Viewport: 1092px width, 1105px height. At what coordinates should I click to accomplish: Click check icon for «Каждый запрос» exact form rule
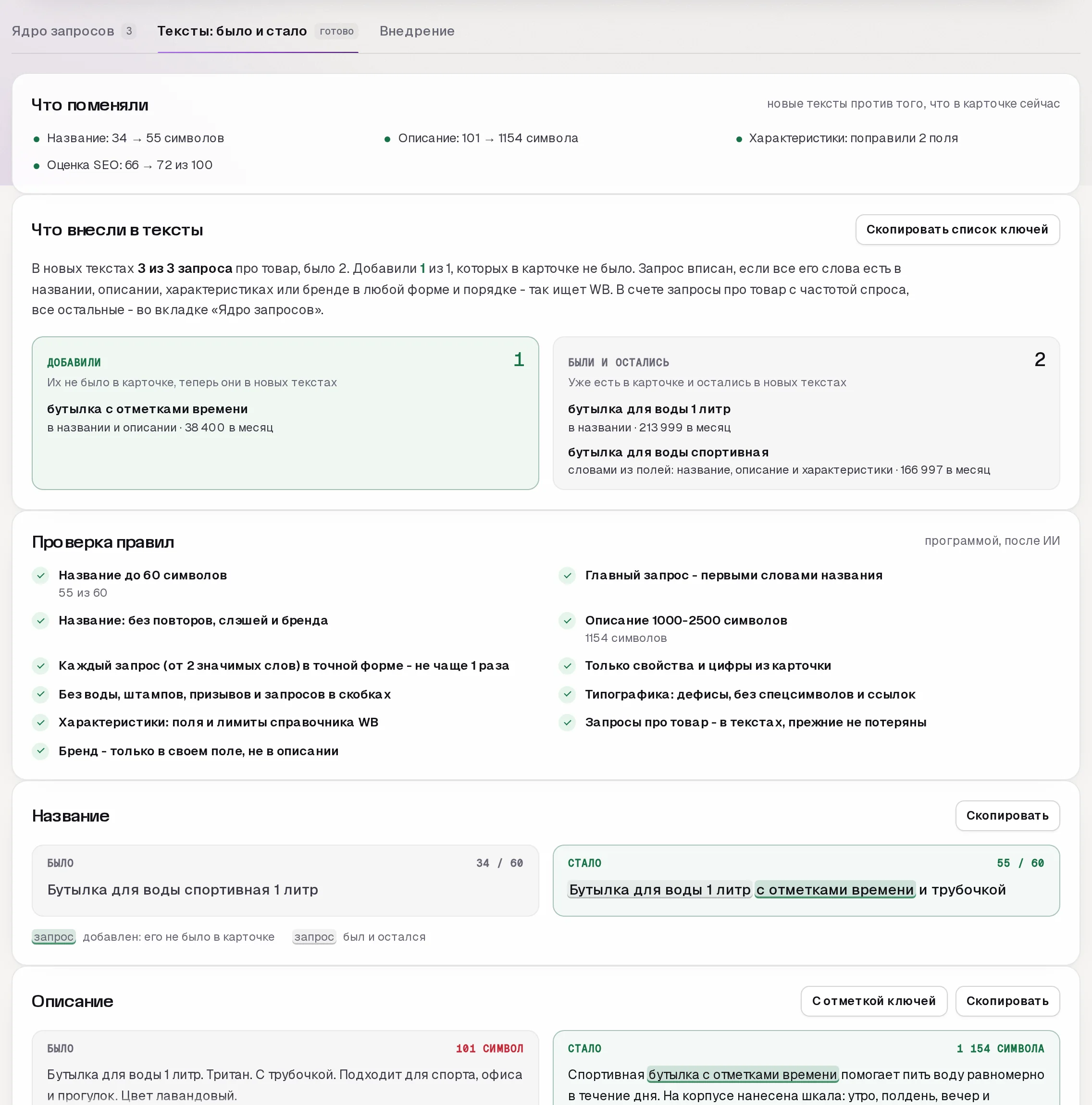point(41,666)
